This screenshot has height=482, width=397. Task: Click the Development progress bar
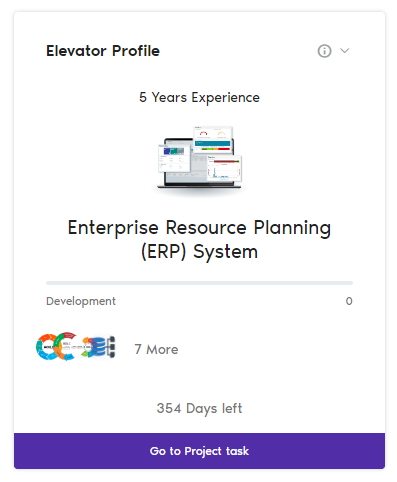199,283
